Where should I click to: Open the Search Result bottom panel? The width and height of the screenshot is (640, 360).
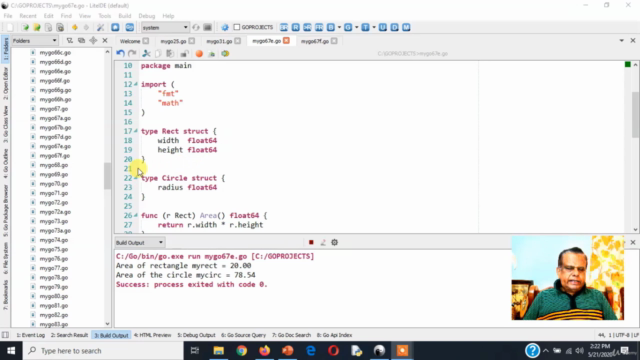tap(69, 335)
